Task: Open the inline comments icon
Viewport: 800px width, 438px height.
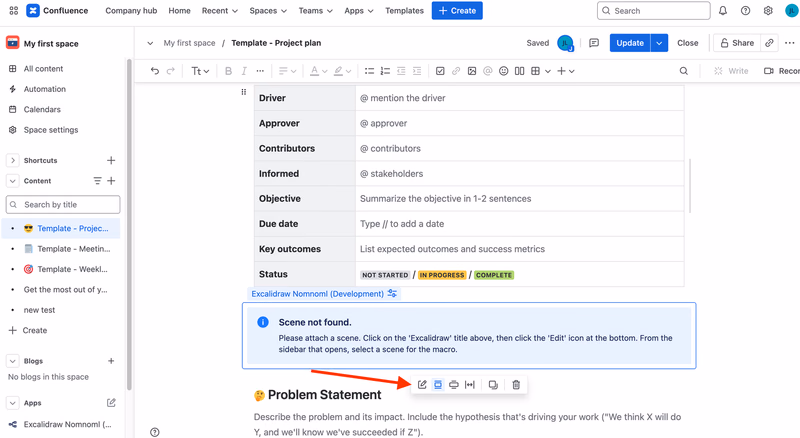Action: pos(594,43)
